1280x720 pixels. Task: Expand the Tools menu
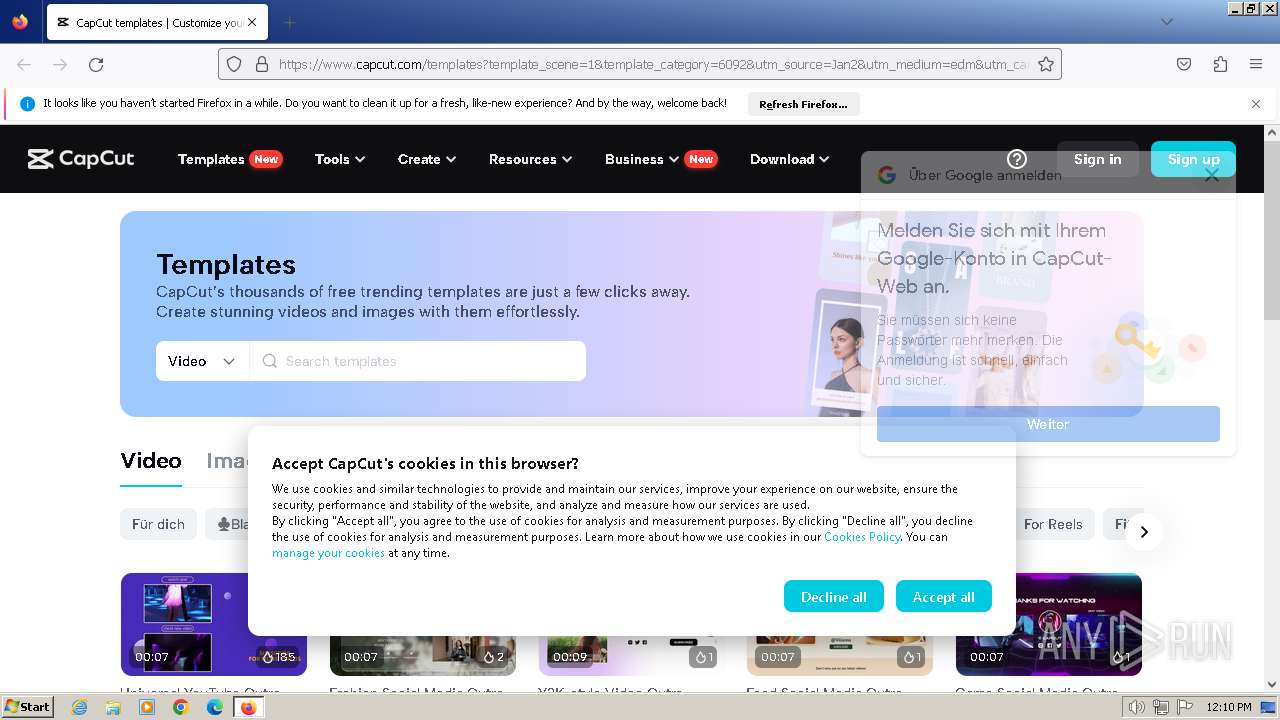[x=340, y=159]
